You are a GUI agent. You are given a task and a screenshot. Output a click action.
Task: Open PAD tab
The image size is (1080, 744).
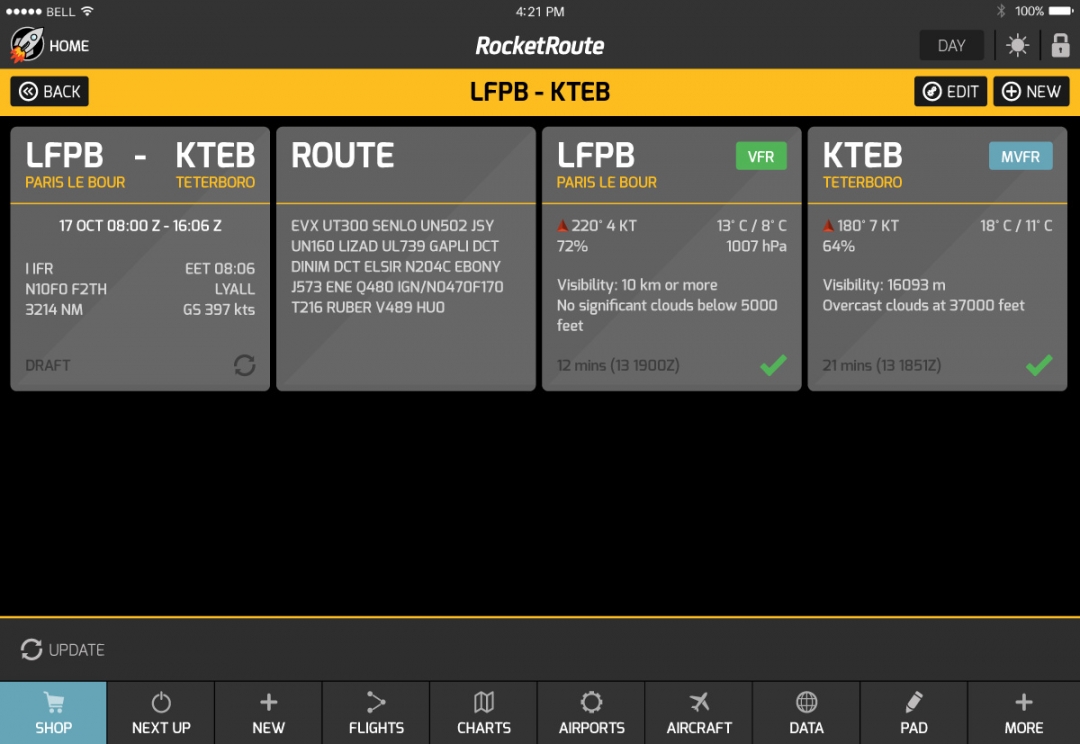(913, 713)
